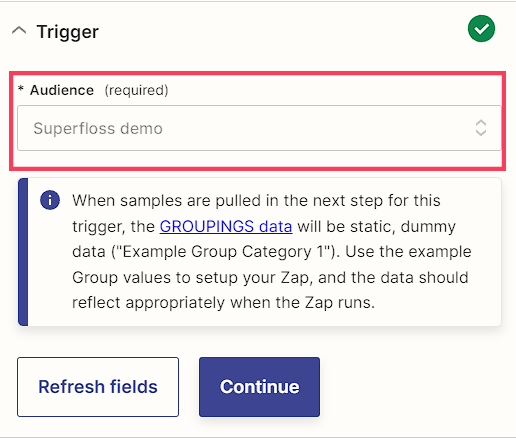Click the last line "reflect appropriately when the Zap runs"
The image size is (516, 438).
[x=223, y=303]
